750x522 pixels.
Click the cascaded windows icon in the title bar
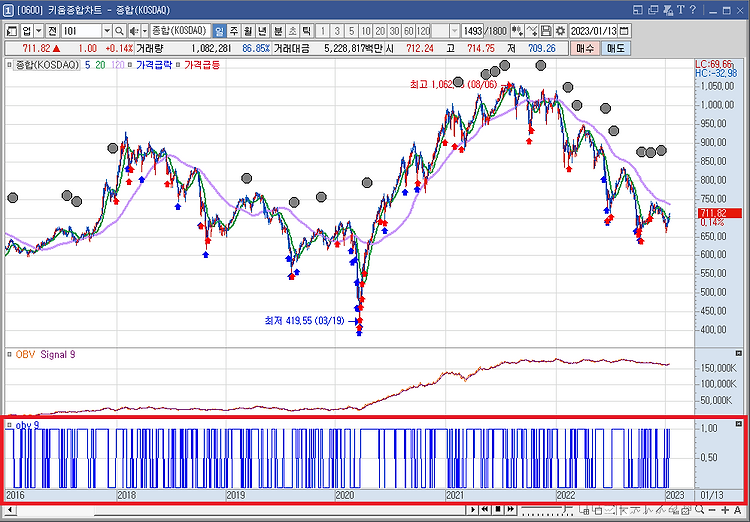click(653, 10)
